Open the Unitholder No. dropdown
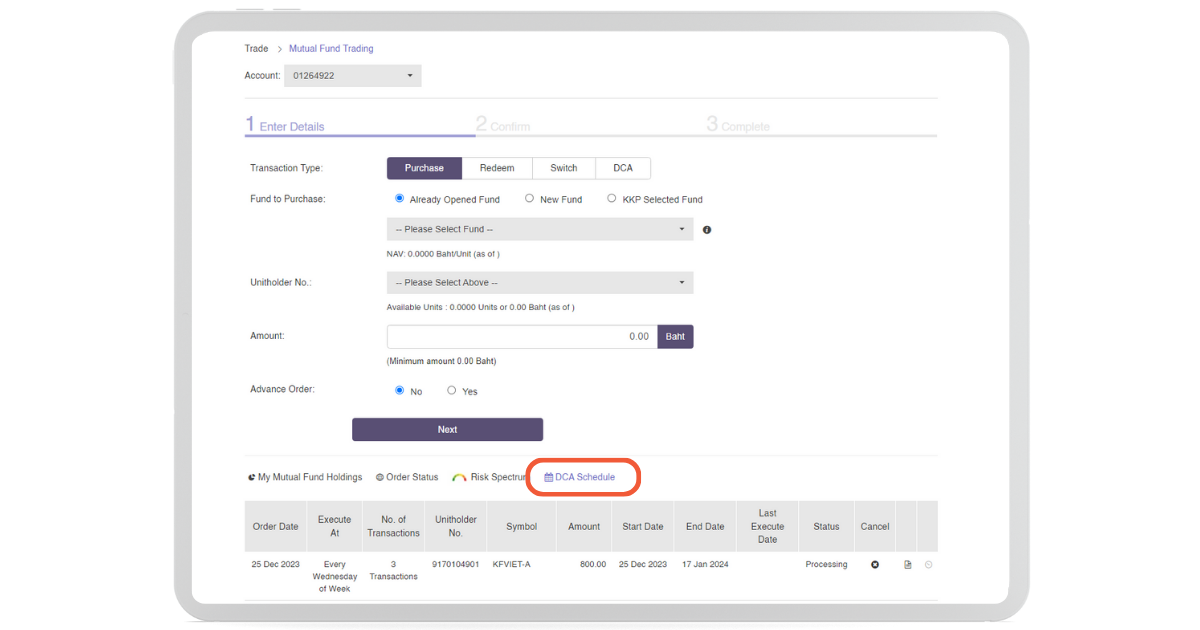 click(x=540, y=283)
